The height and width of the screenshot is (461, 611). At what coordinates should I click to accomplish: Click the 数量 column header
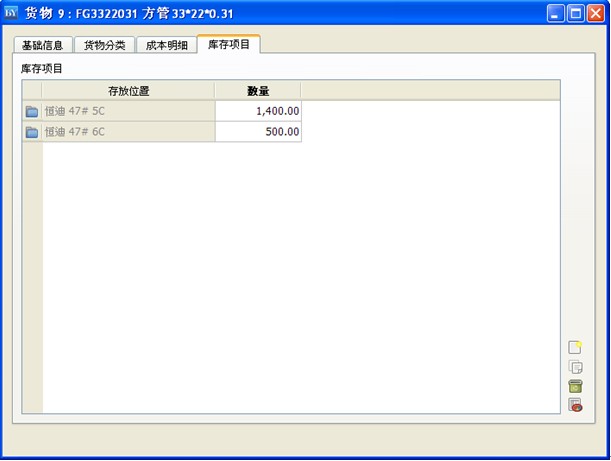258,91
